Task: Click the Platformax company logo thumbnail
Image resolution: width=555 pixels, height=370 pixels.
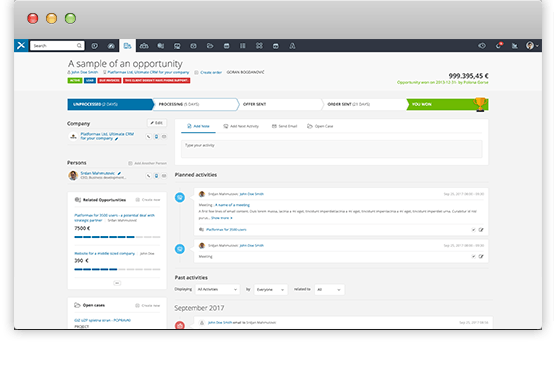Action: [x=73, y=136]
